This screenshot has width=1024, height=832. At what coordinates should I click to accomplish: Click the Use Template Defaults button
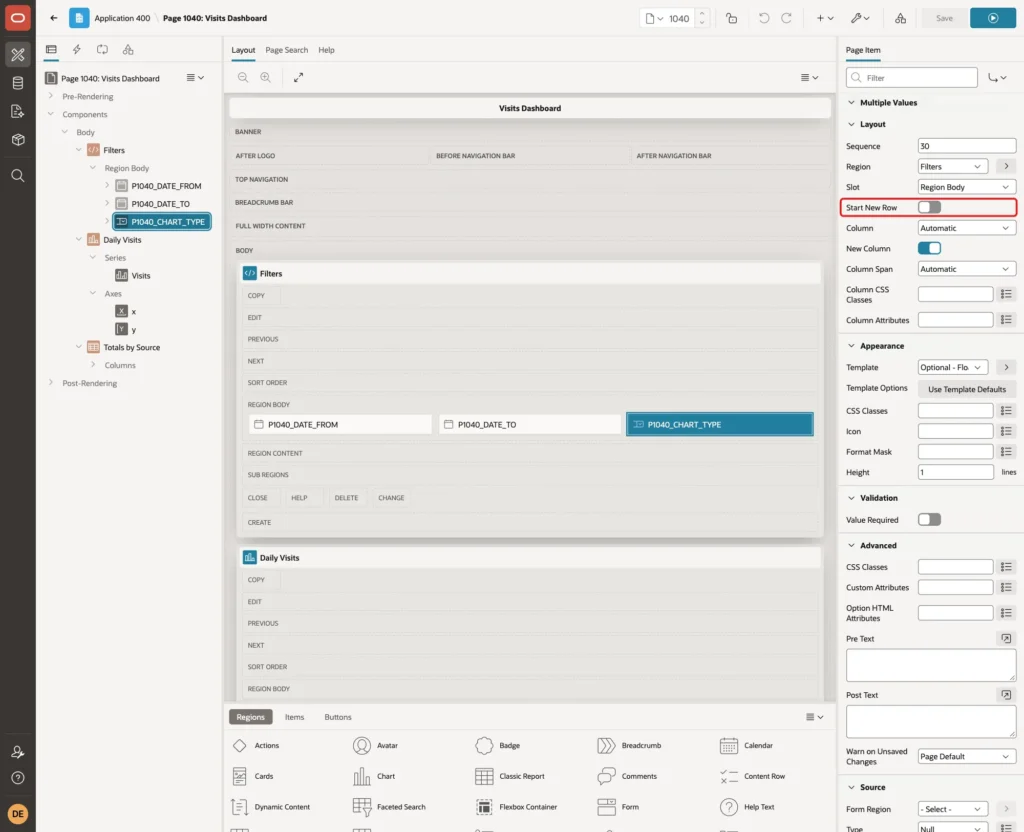[x=967, y=389]
